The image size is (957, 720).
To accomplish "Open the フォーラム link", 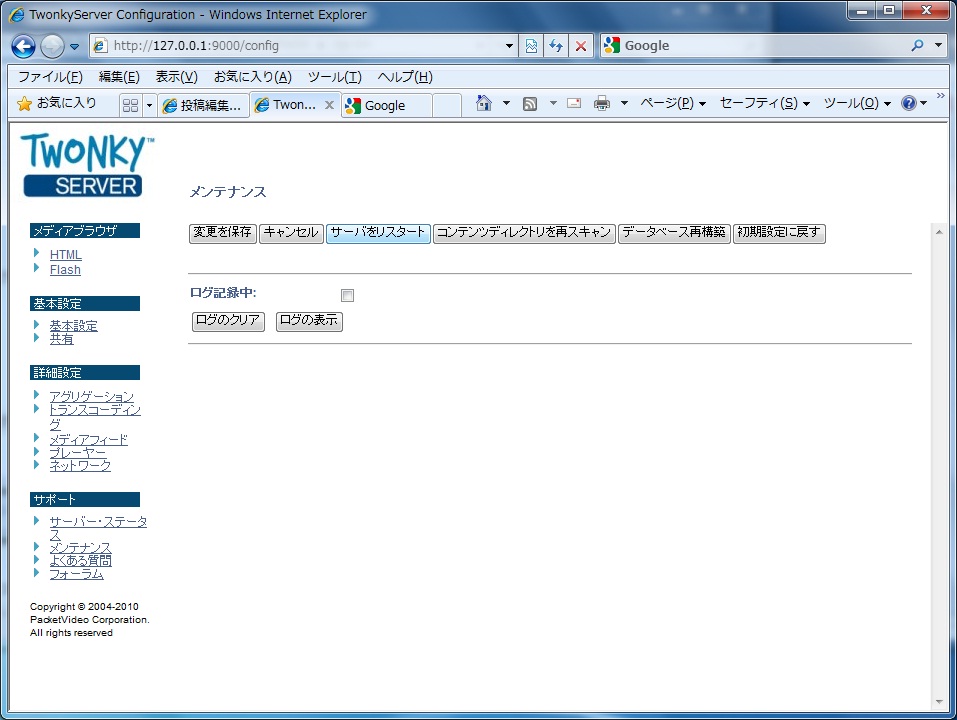I will click(76, 574).
